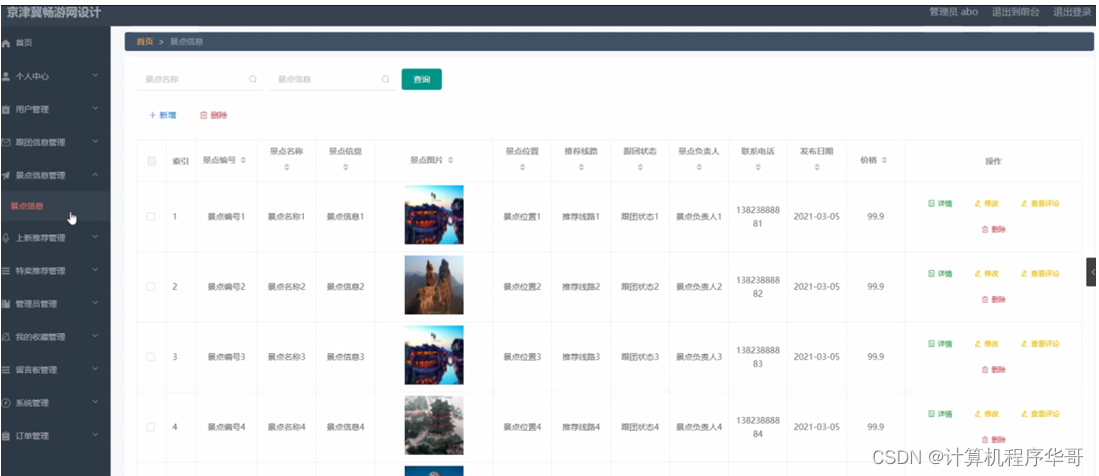
Task: Open scenic thumbnail image in row 2
Action: [x=434, y=285]
